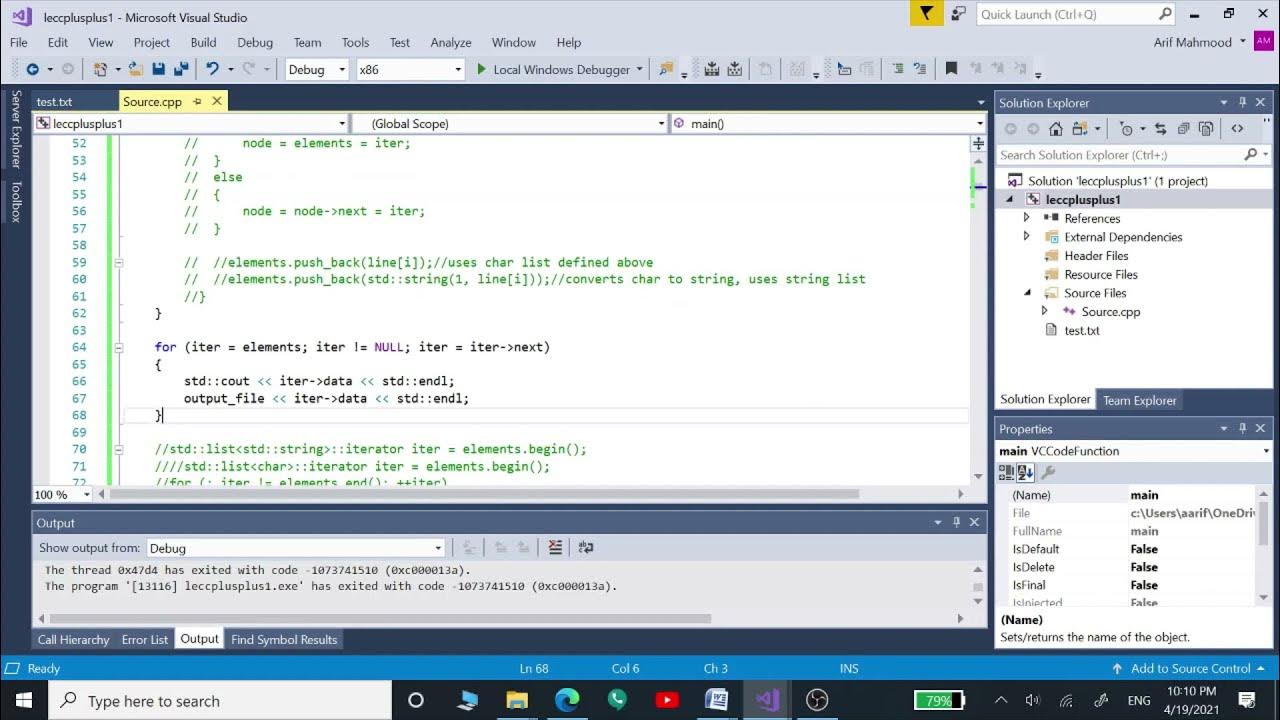Collapse the for loop at line 64

(x=118, y=347)
